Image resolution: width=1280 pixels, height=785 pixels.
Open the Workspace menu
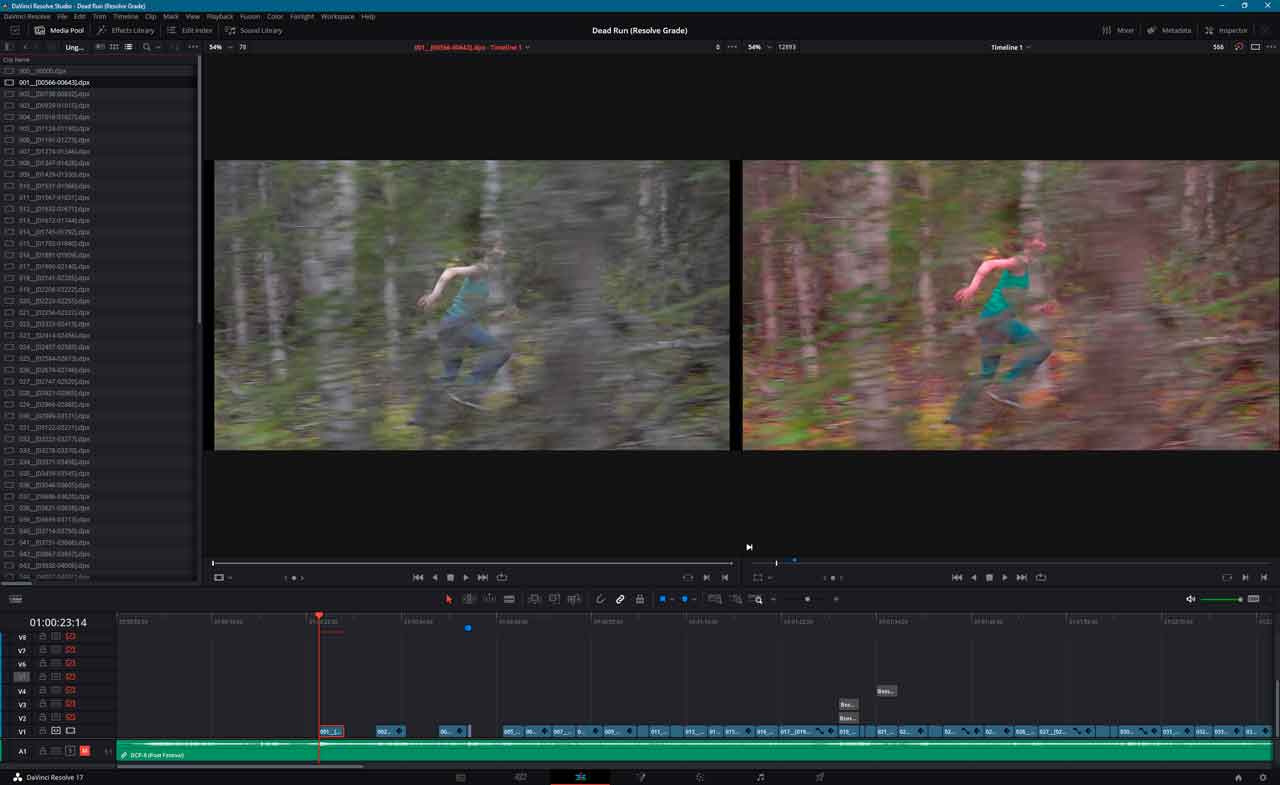(x=338, y=17)
